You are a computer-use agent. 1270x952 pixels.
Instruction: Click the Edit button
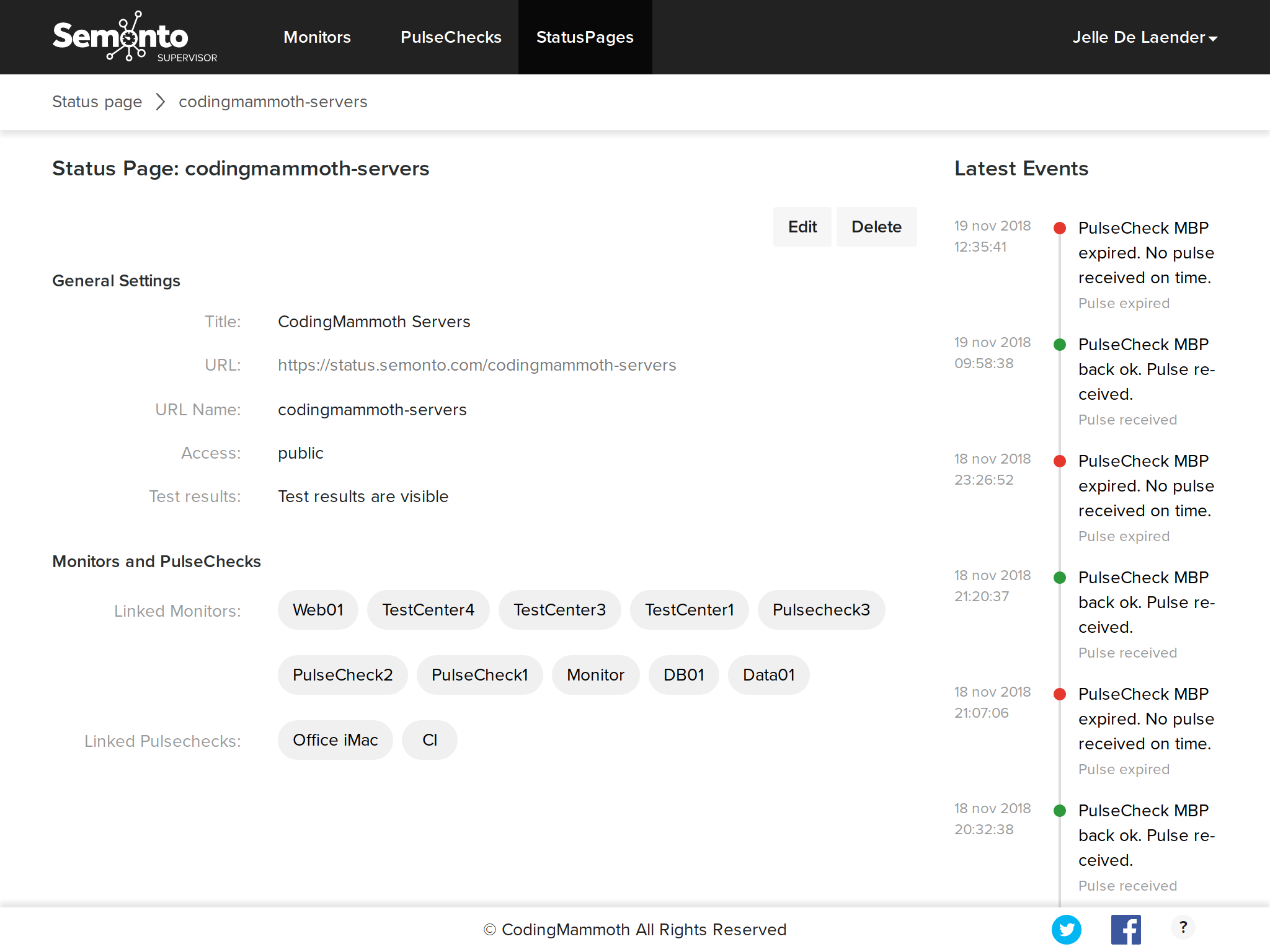pos(802,227)
